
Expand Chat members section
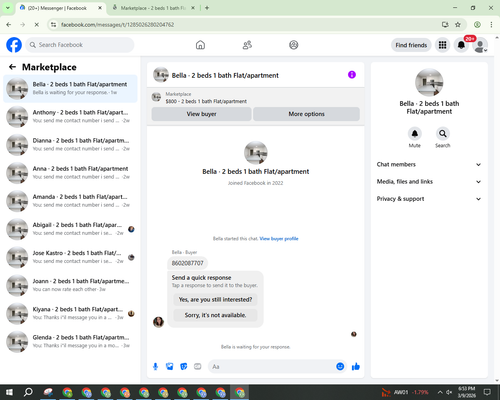click(x=429, y=164)
